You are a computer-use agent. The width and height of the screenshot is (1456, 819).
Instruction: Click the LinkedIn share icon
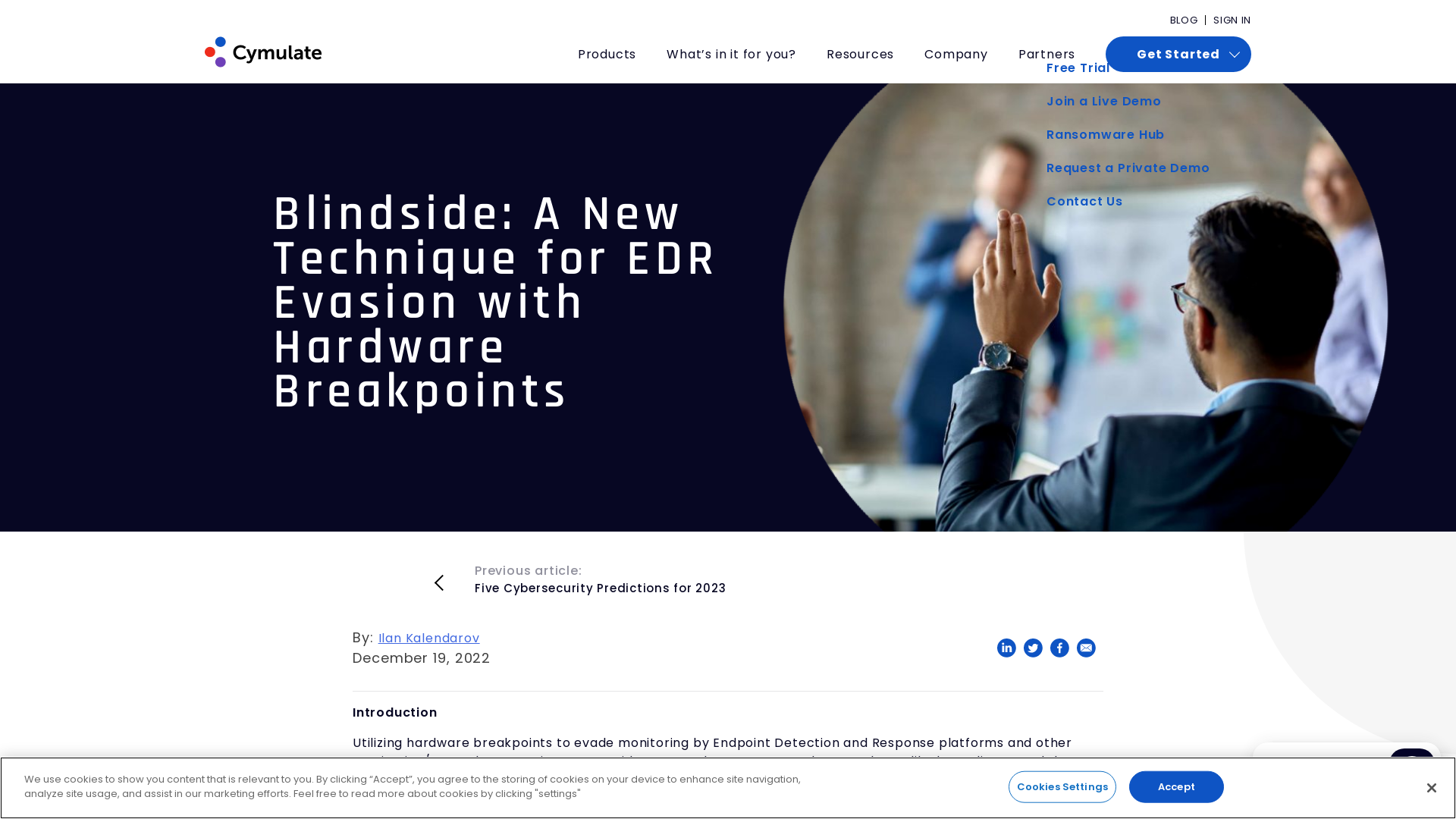1006,647
